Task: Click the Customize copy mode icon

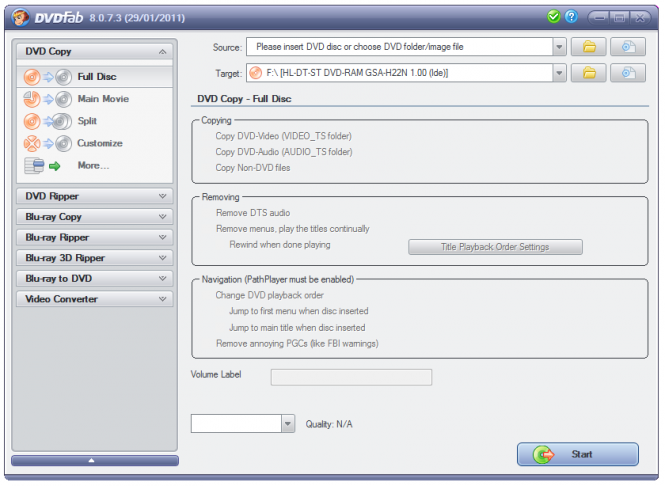Action: pyautogui.click(x=48, y=143)
